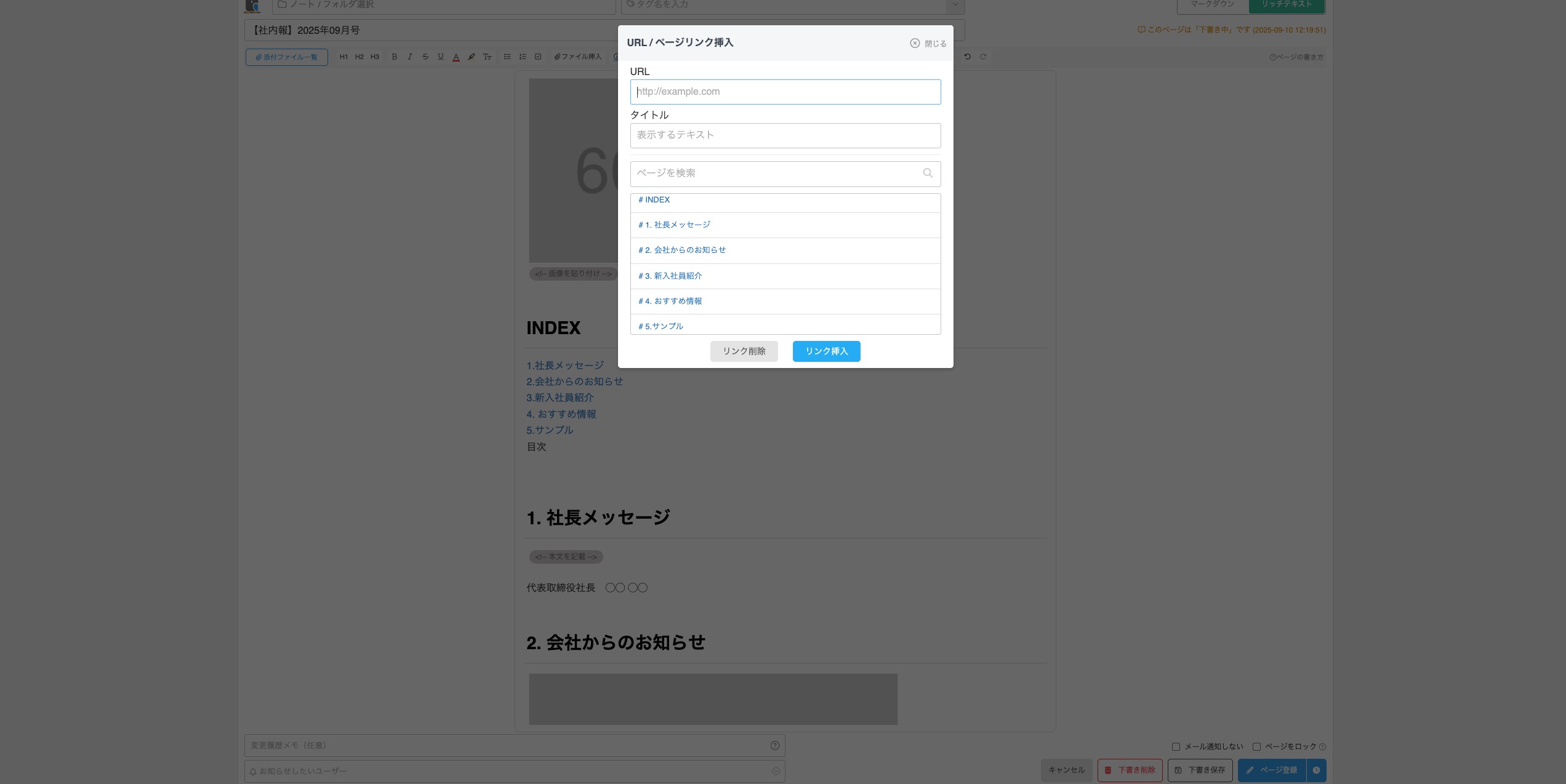Check the メール通知しない checkbox

pos(1176,746)
